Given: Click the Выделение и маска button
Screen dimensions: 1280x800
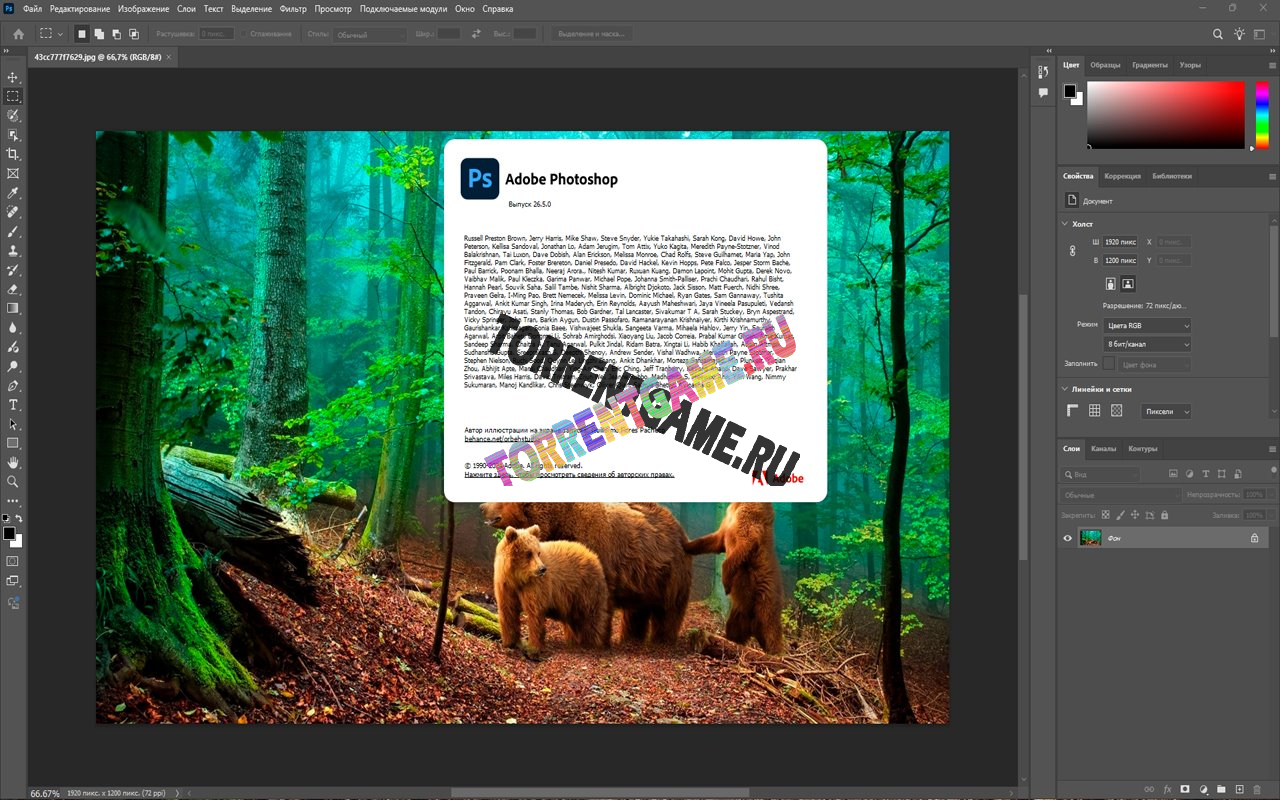Looking at the screenshot, I should [x=591, y=34].
